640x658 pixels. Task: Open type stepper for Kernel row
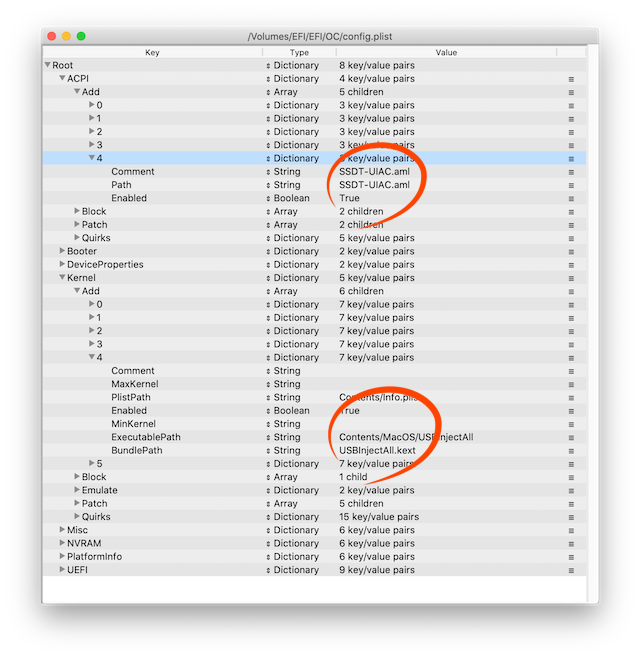pyautogui.click(x=268, y=278)
